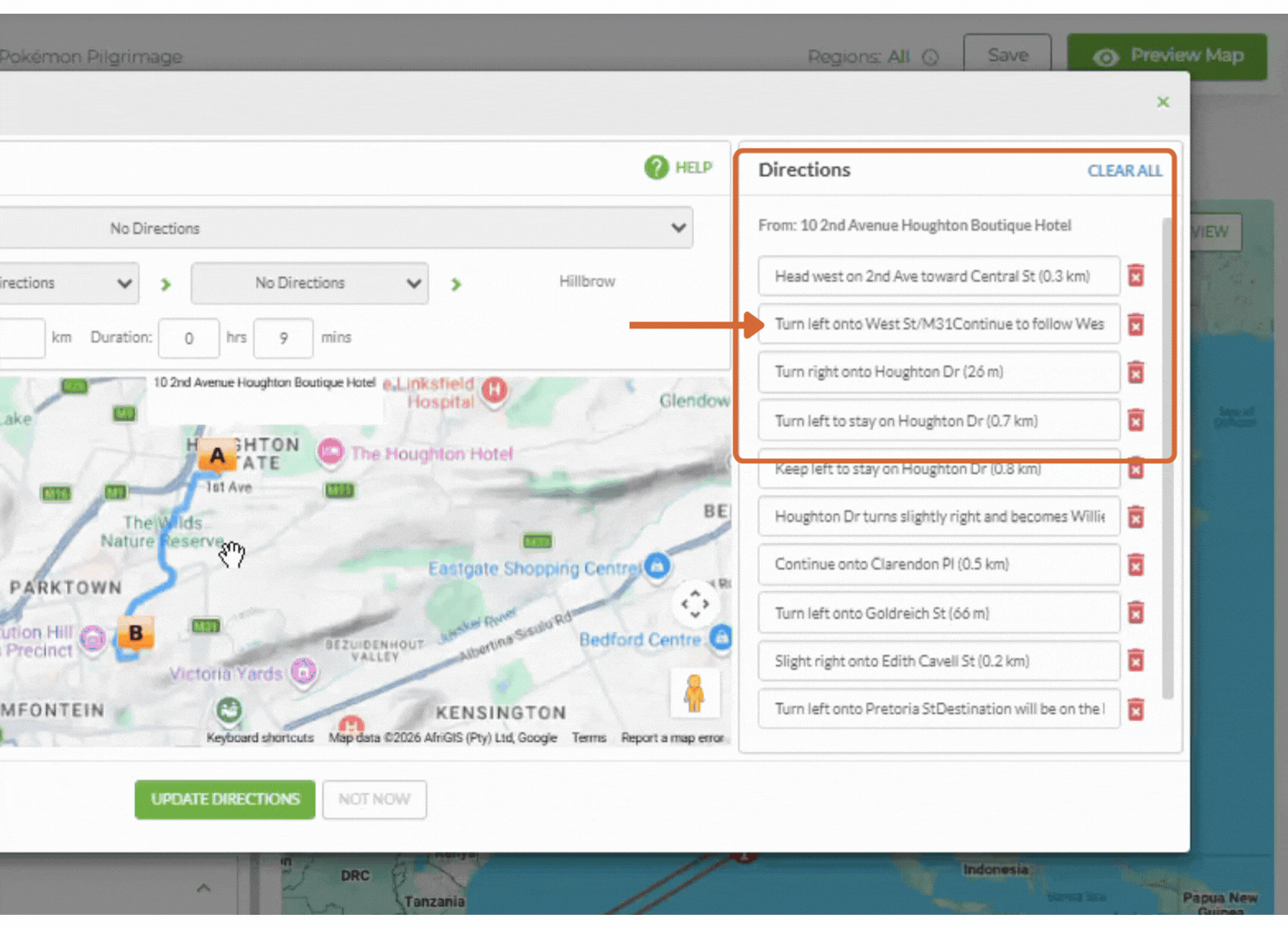Click marker B on the map
1288x927 pixels.
point(135,633)
